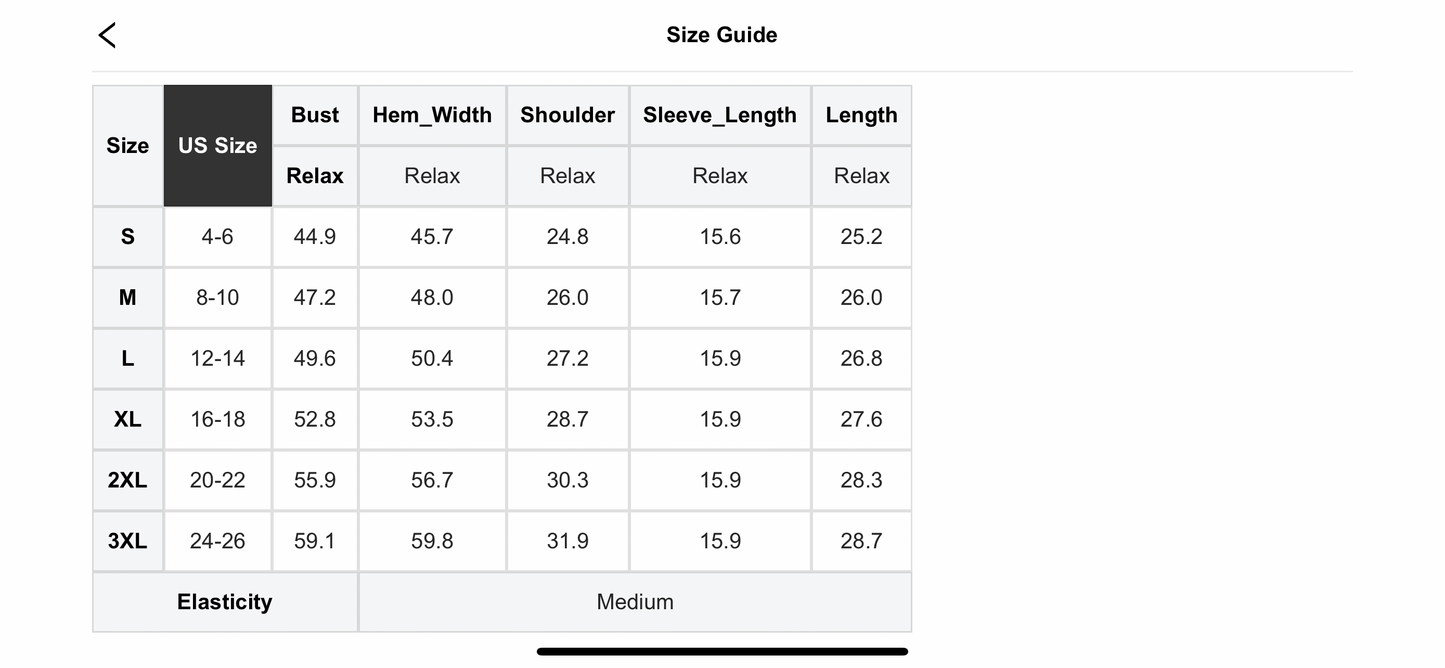Screen dimensions: 1445x668
Task: Tap the M size row label
Action: point(128,298)
